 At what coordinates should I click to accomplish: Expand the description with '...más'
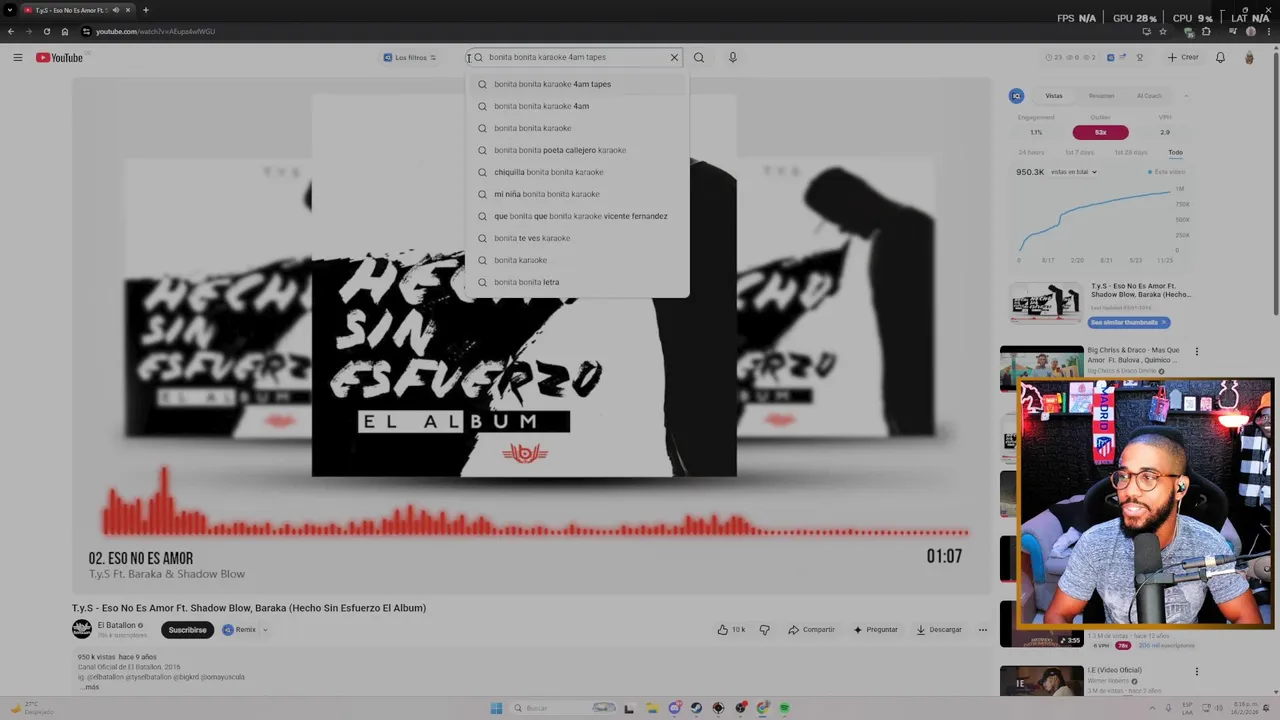pyautogui.click(x=89, y=687)
